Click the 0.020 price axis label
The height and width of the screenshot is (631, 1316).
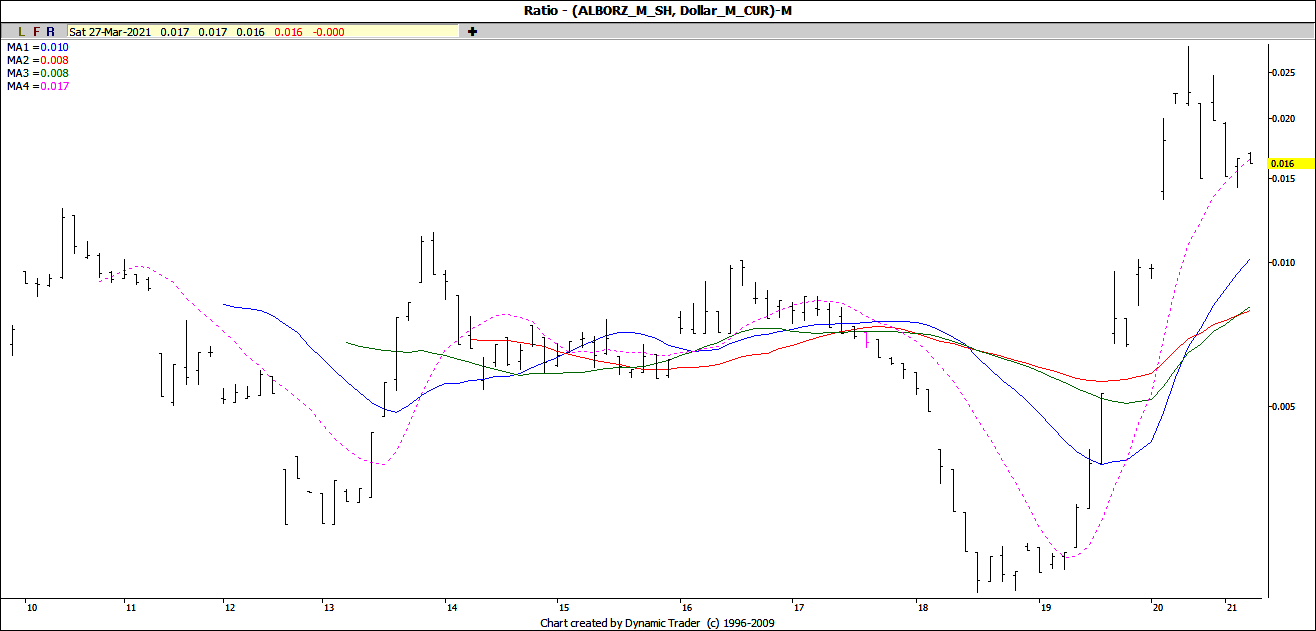click(1283, 118)
